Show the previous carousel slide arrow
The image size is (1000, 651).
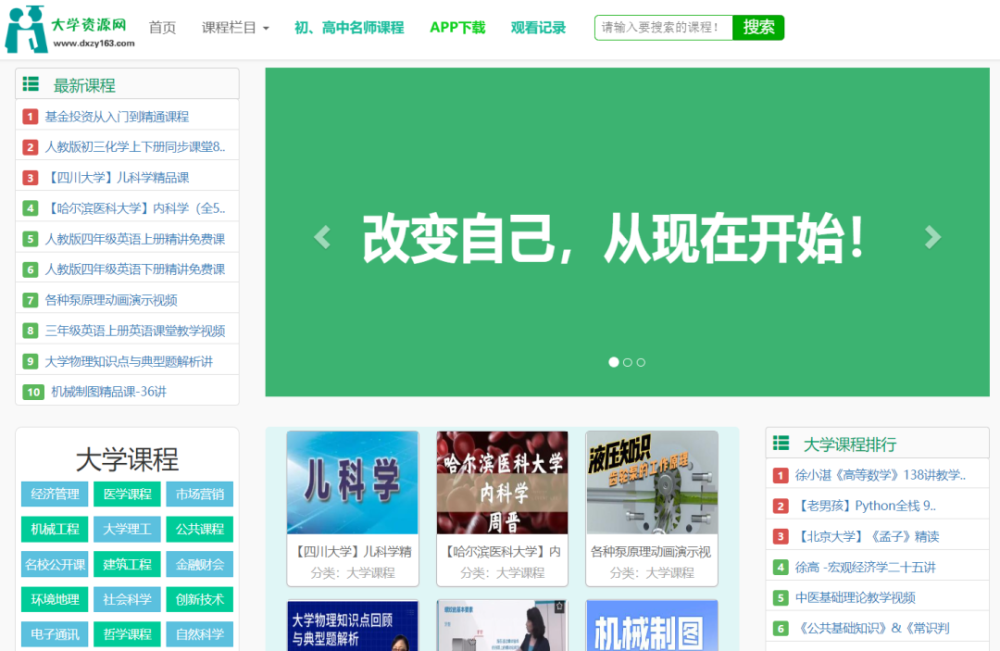(323, 237)
